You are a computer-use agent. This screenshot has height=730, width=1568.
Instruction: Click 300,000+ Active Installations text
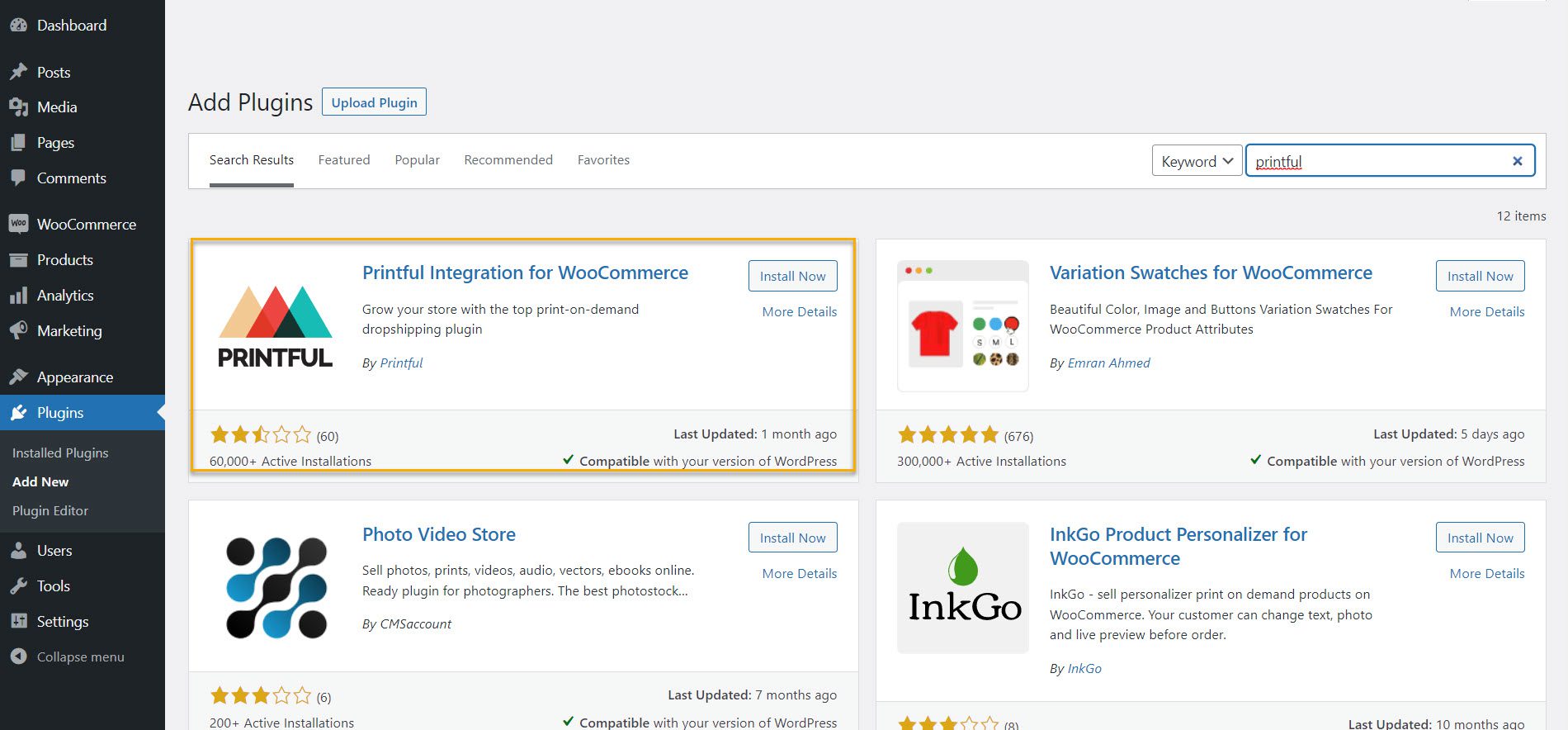[x=981, y=461]
